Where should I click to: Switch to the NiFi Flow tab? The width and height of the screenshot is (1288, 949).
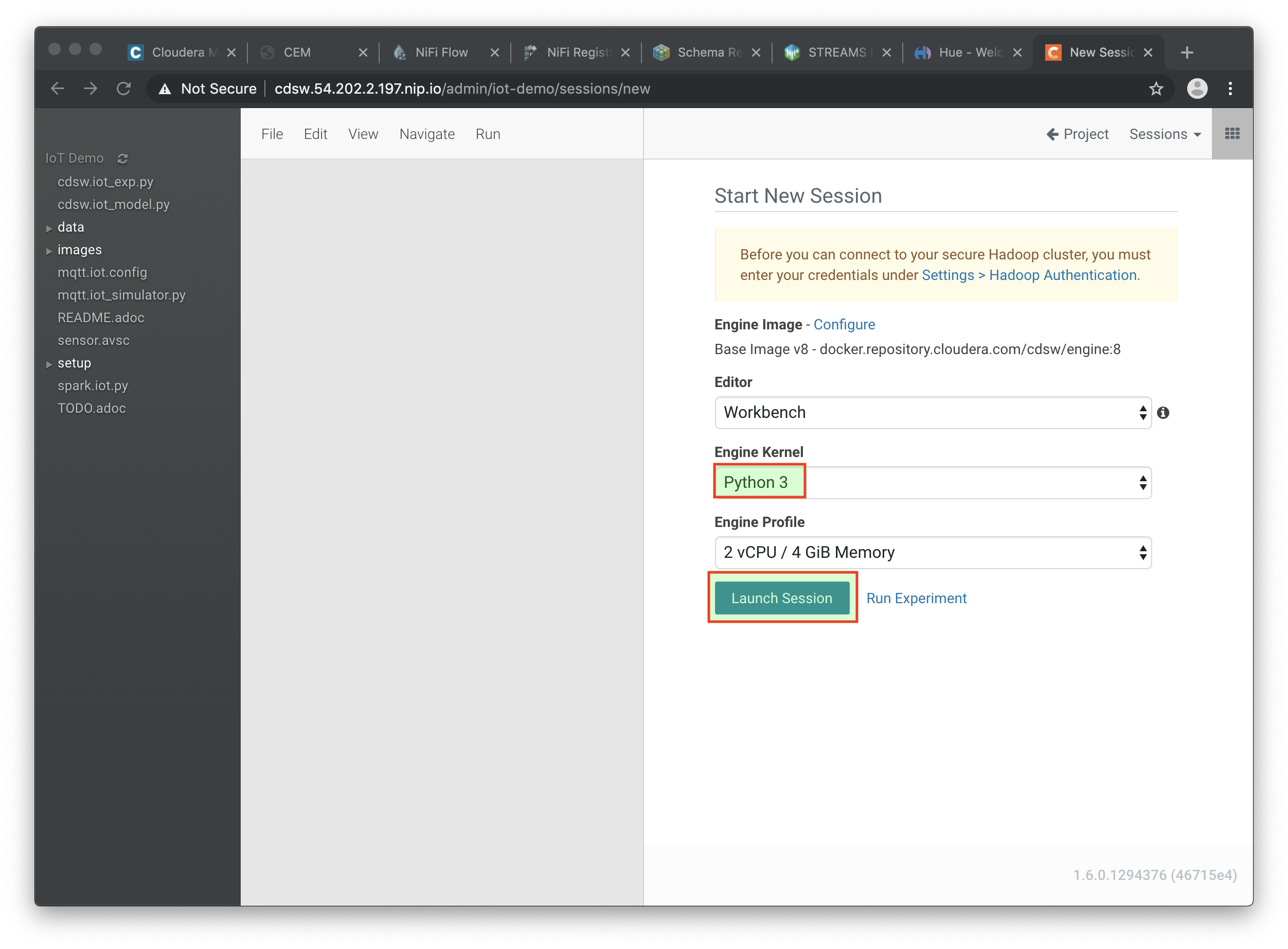[x=441, y=53]
